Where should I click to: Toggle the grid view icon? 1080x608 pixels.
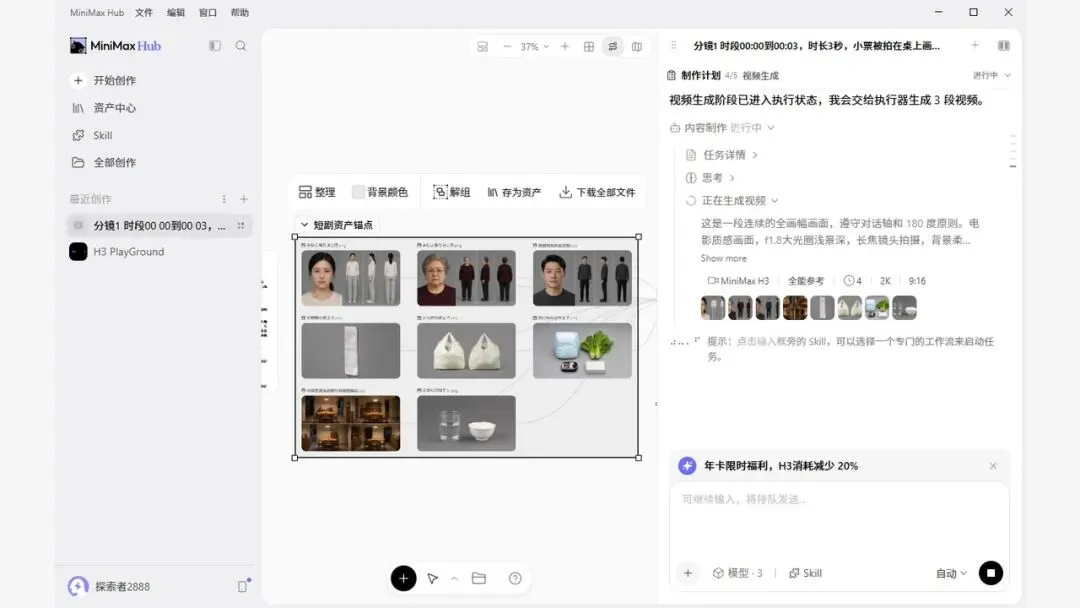coord(589,46)
